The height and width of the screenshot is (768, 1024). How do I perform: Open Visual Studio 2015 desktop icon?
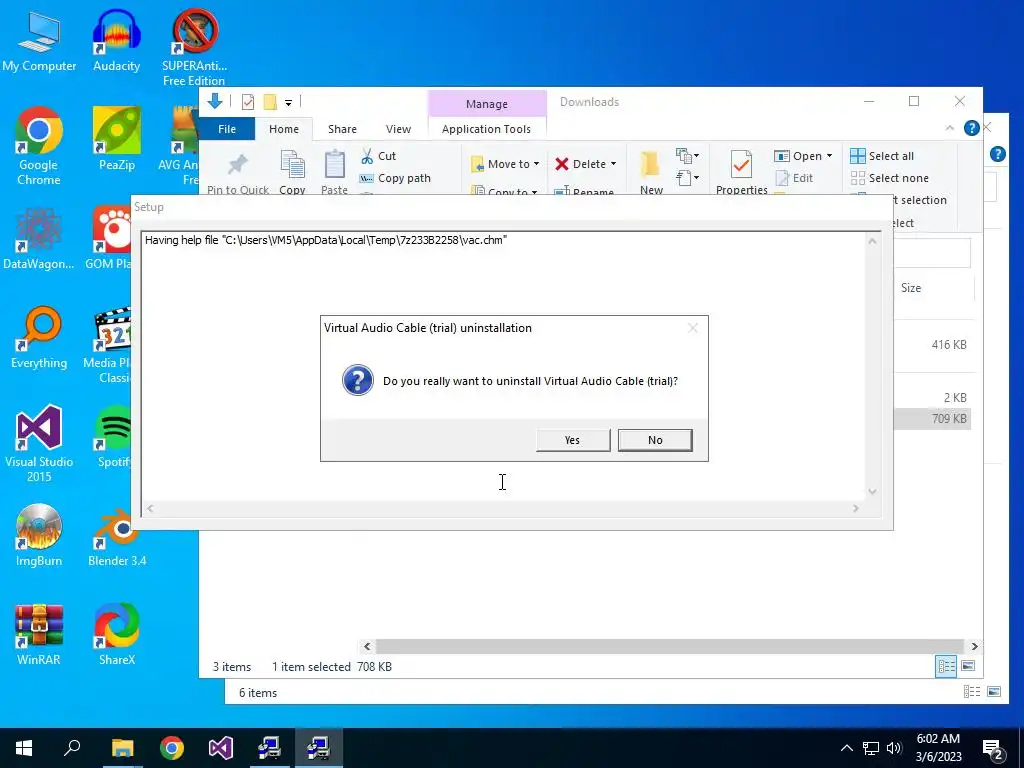39,443
